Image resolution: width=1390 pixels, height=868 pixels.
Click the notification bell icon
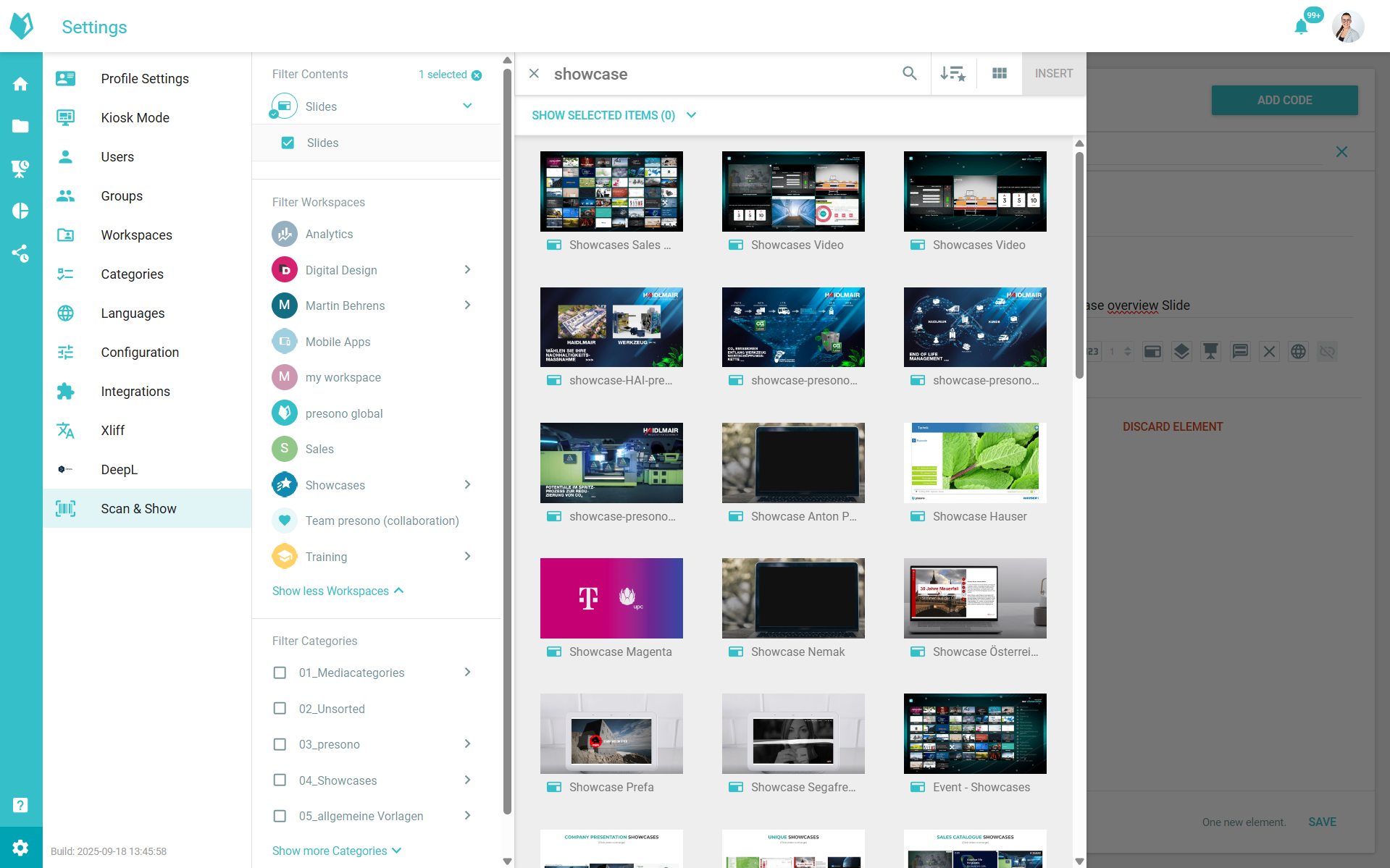(x=1301, y=28)
